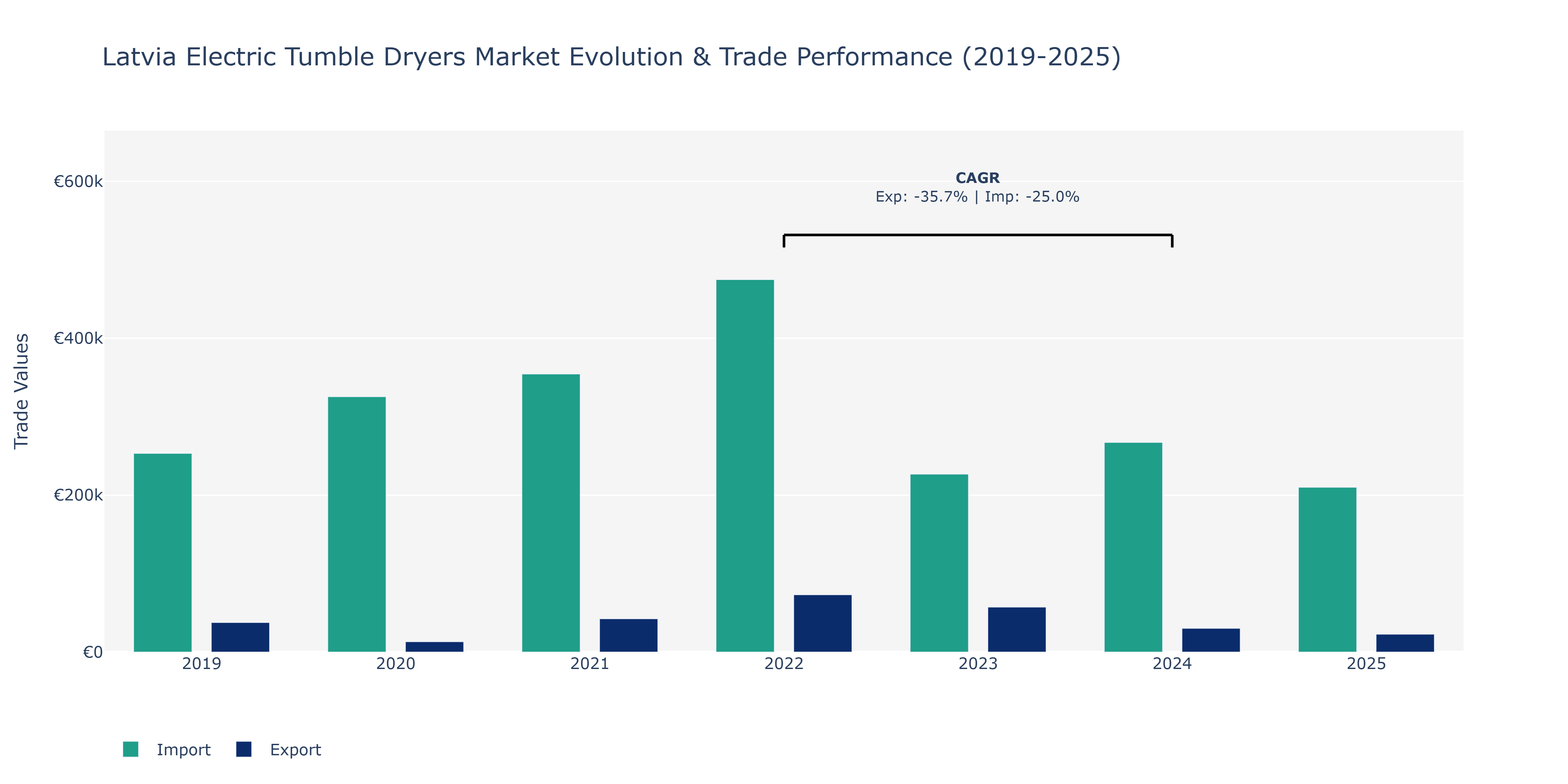1568x784 pixels.
Task: Select the 2019 Import bar
Action: click(x=163, y=553)
